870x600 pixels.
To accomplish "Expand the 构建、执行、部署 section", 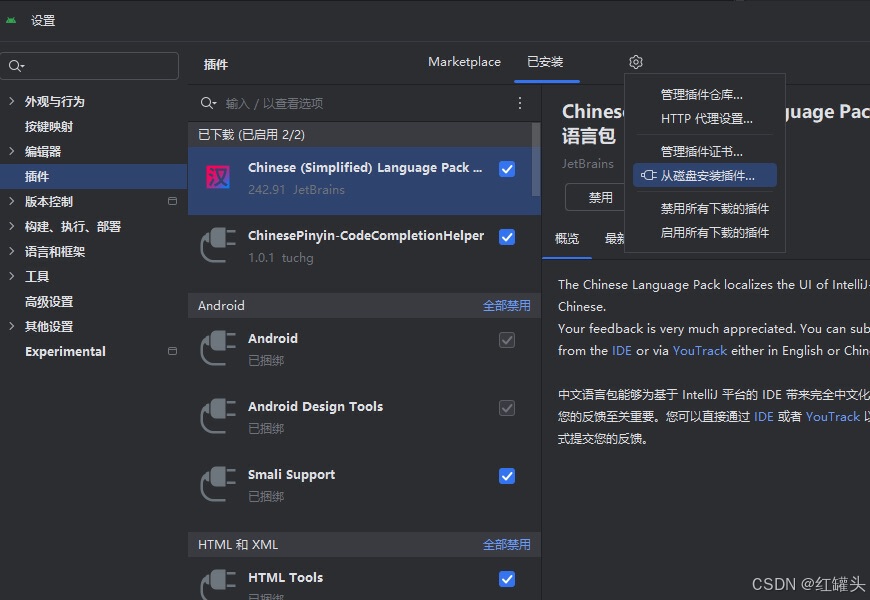I will coord(12,226).
